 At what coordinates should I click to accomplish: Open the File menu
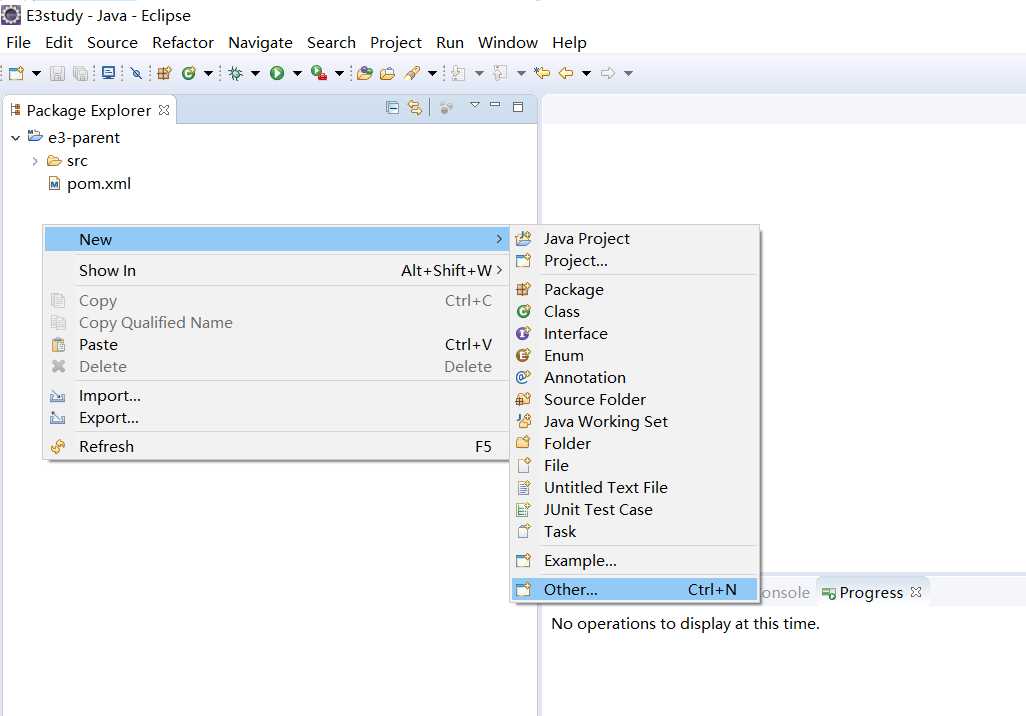click(18, 43)
